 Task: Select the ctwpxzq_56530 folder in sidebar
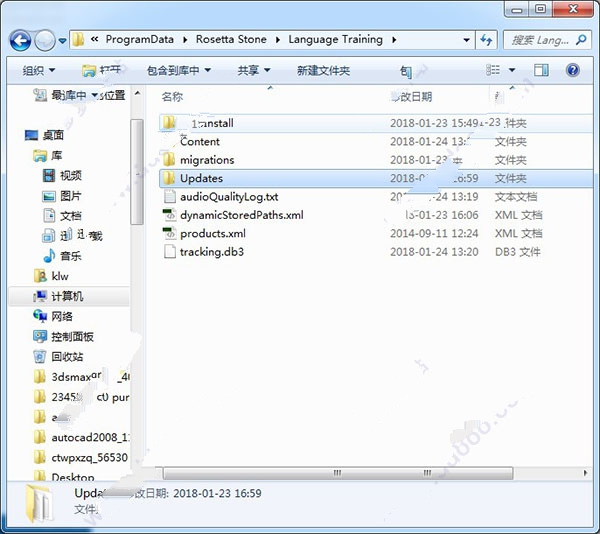[82, 457]
